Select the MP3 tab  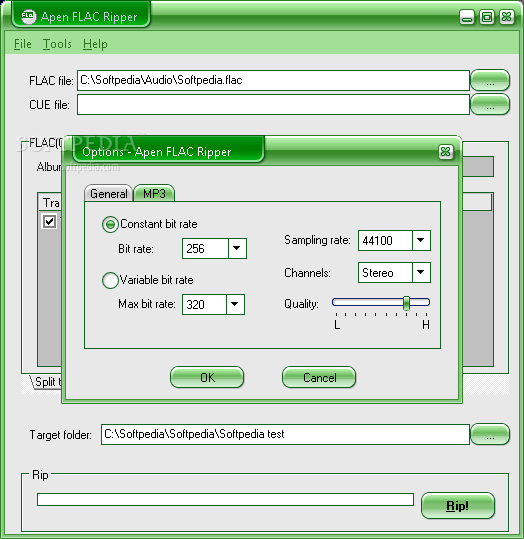[x=154, y=194]
